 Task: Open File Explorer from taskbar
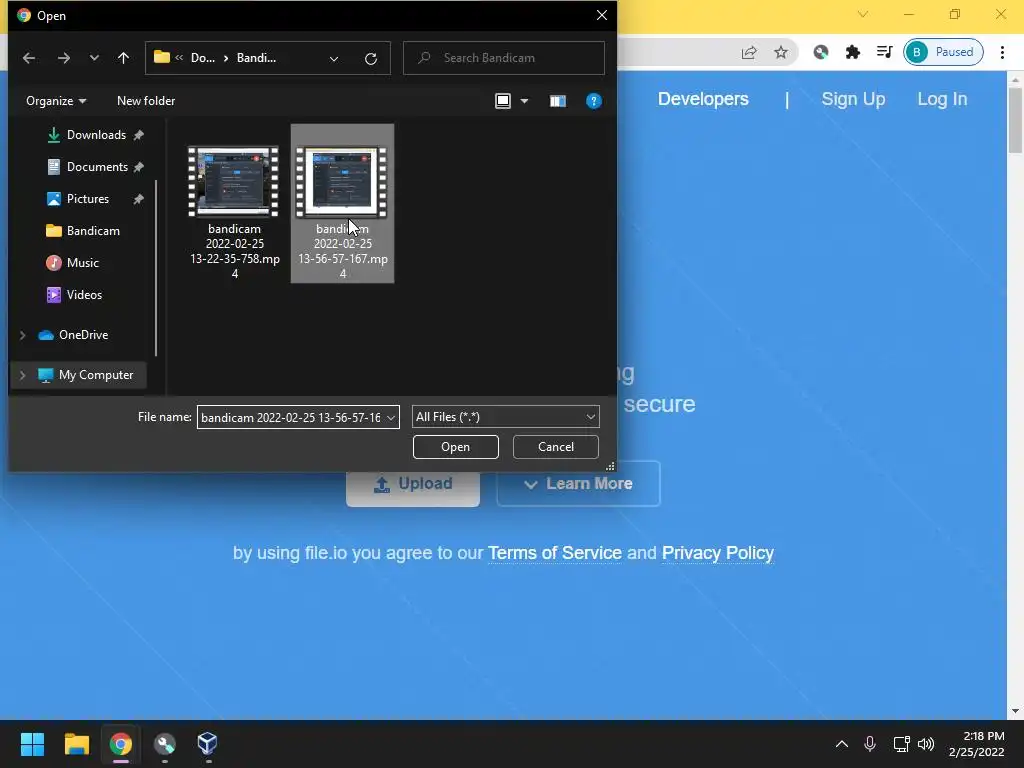[76, 744]
